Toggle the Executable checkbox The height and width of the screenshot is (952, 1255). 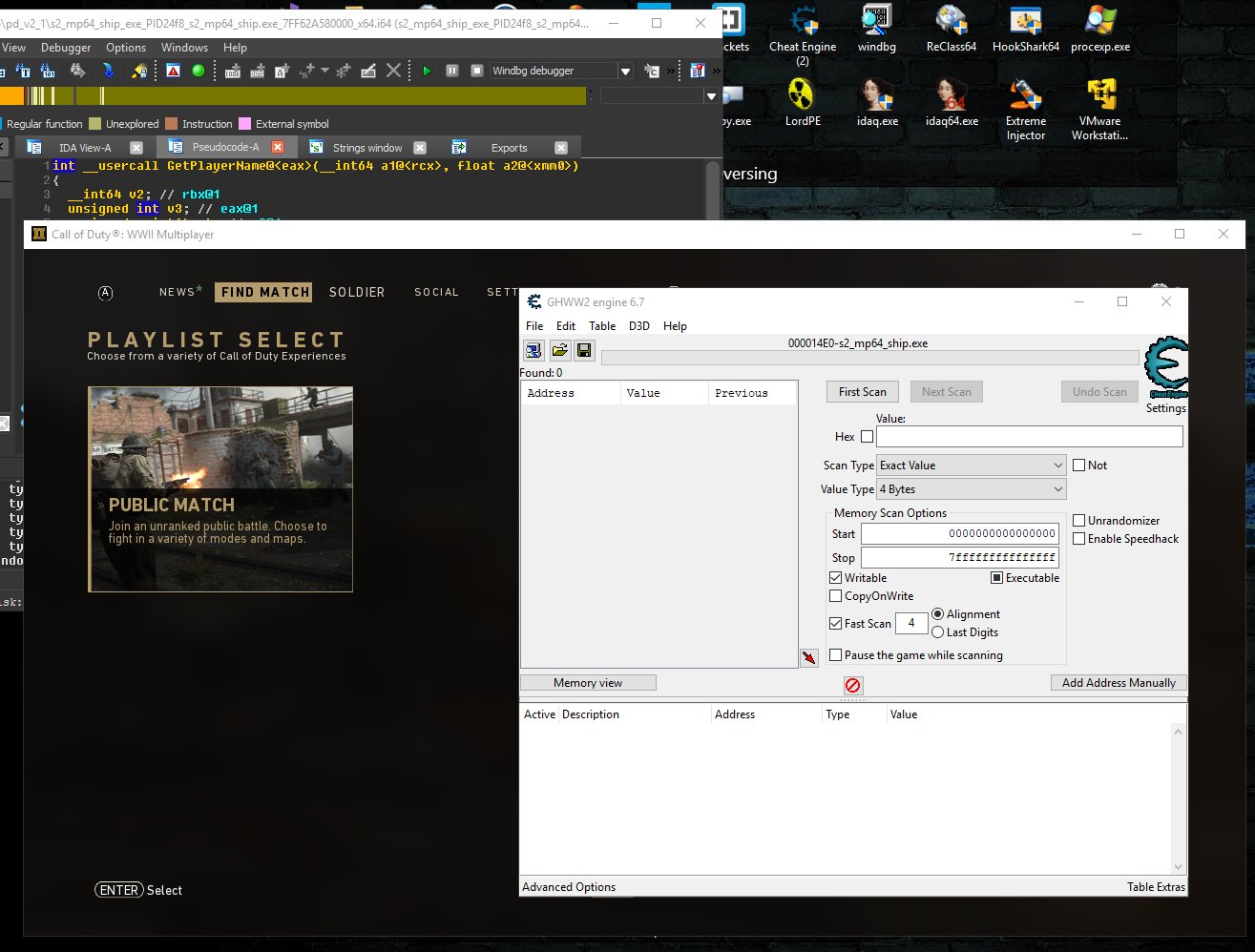(x=996, y=578)
